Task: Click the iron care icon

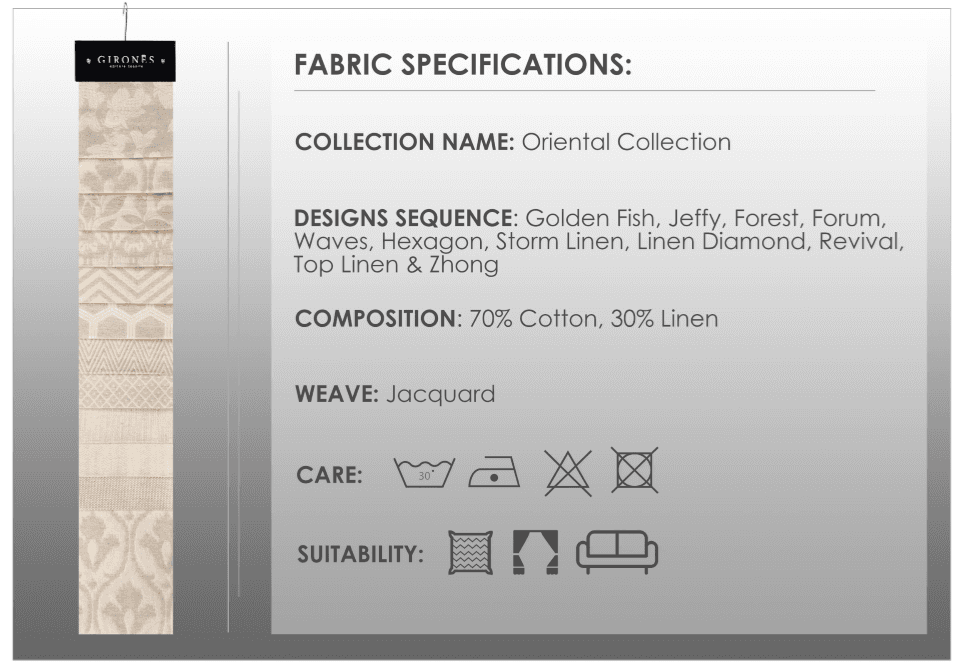Action: (x=494, y=471)
